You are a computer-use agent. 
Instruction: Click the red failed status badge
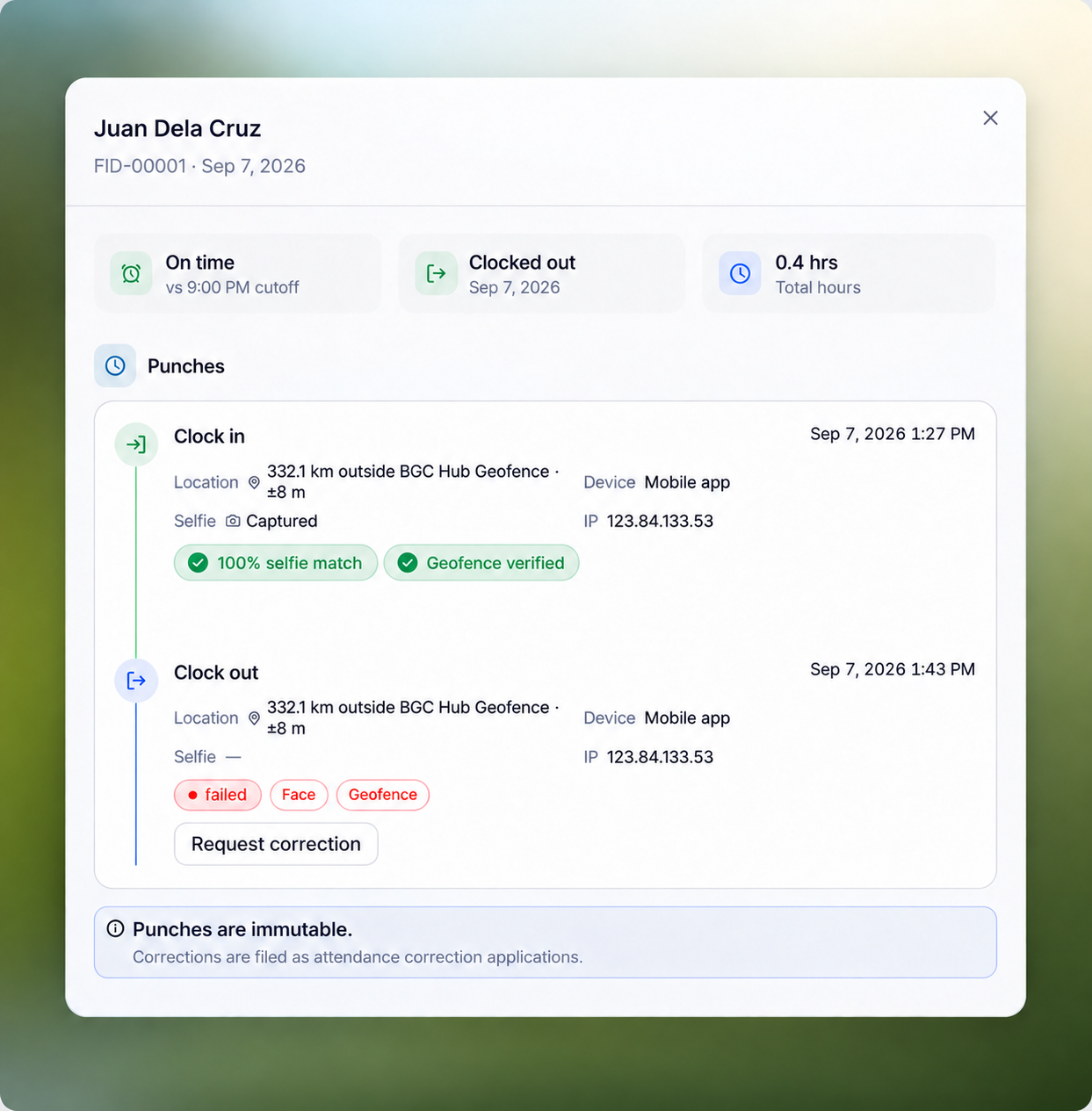coord(217,795)
